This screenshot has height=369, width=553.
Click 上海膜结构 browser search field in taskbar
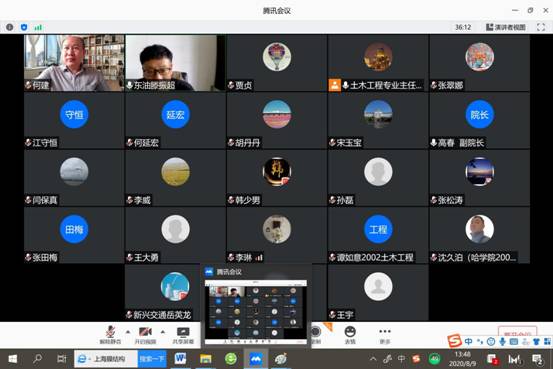(106, 359)
